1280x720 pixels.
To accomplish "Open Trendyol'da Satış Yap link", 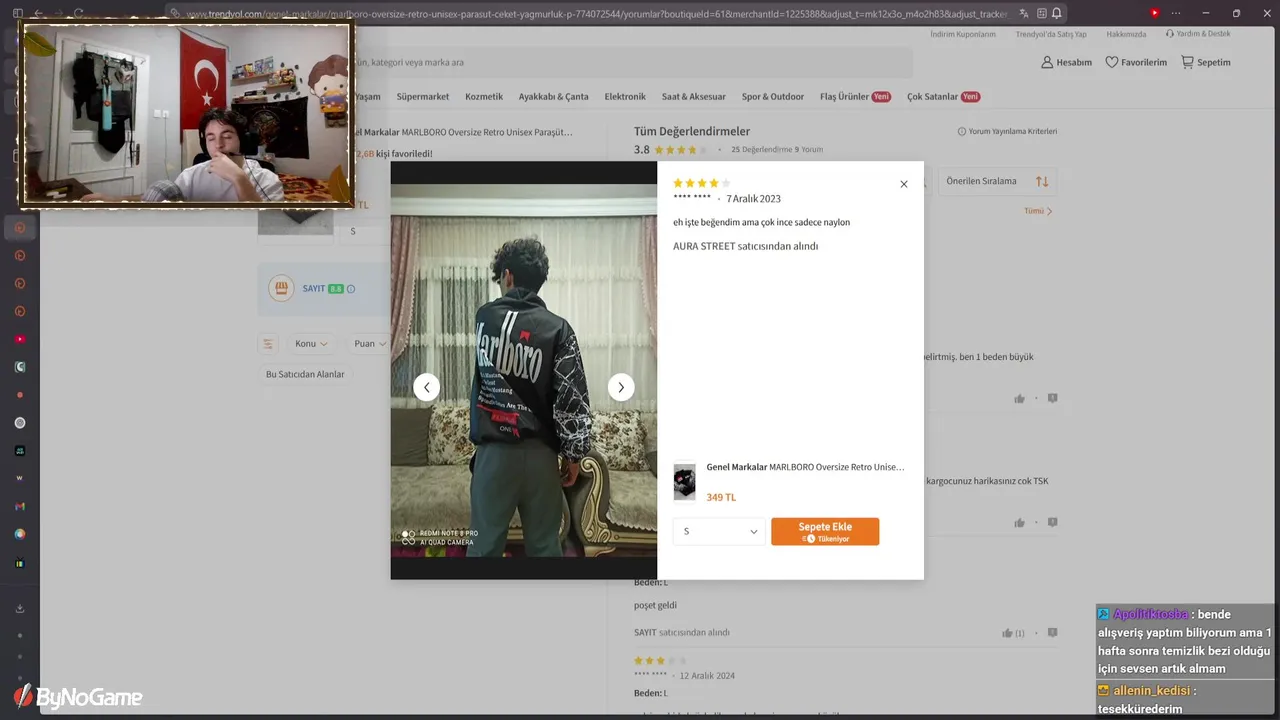I will (x=1051, y=34).
